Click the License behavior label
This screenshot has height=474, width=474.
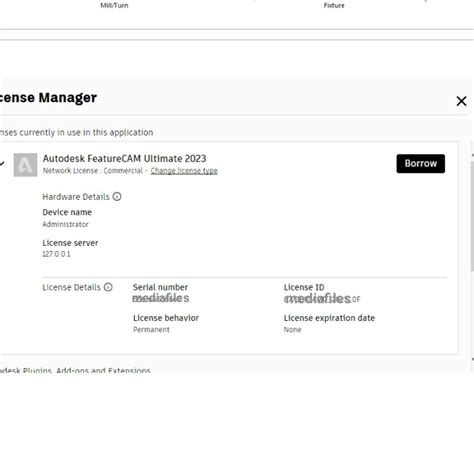click(x=166, y=318)
